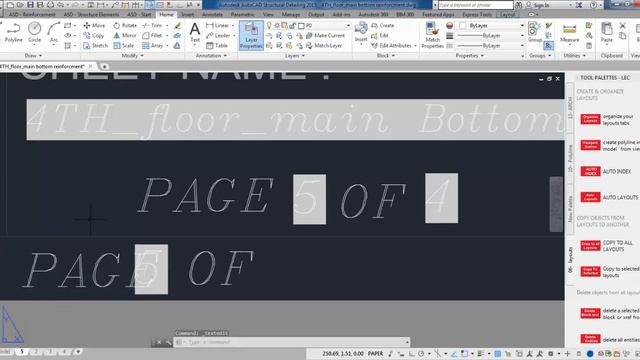Click delete all entities button
This screenshot has width=640, height=360.
(590, 339)
